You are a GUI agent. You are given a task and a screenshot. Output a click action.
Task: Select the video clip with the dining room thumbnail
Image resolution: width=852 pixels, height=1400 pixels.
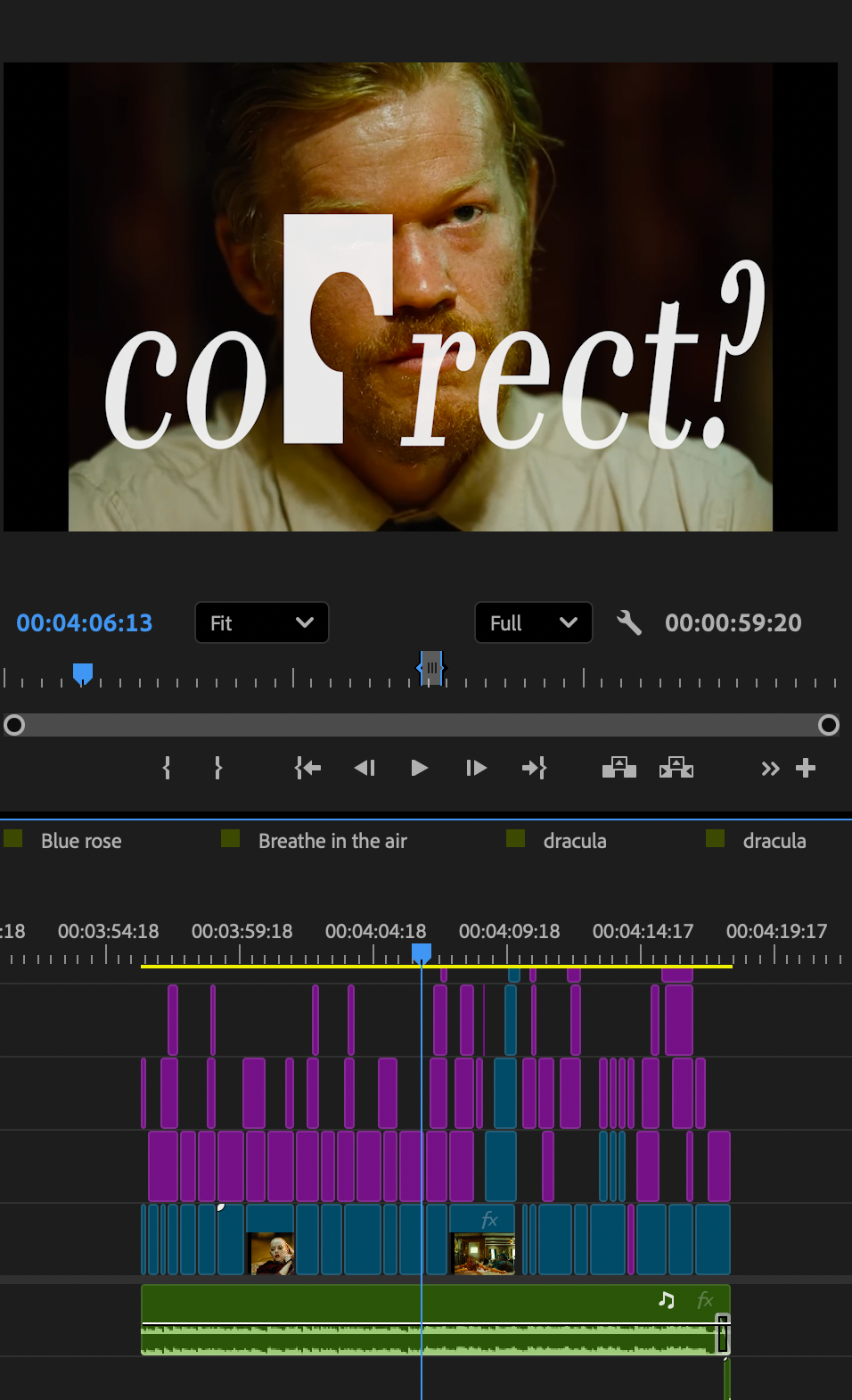[482, 1239]
